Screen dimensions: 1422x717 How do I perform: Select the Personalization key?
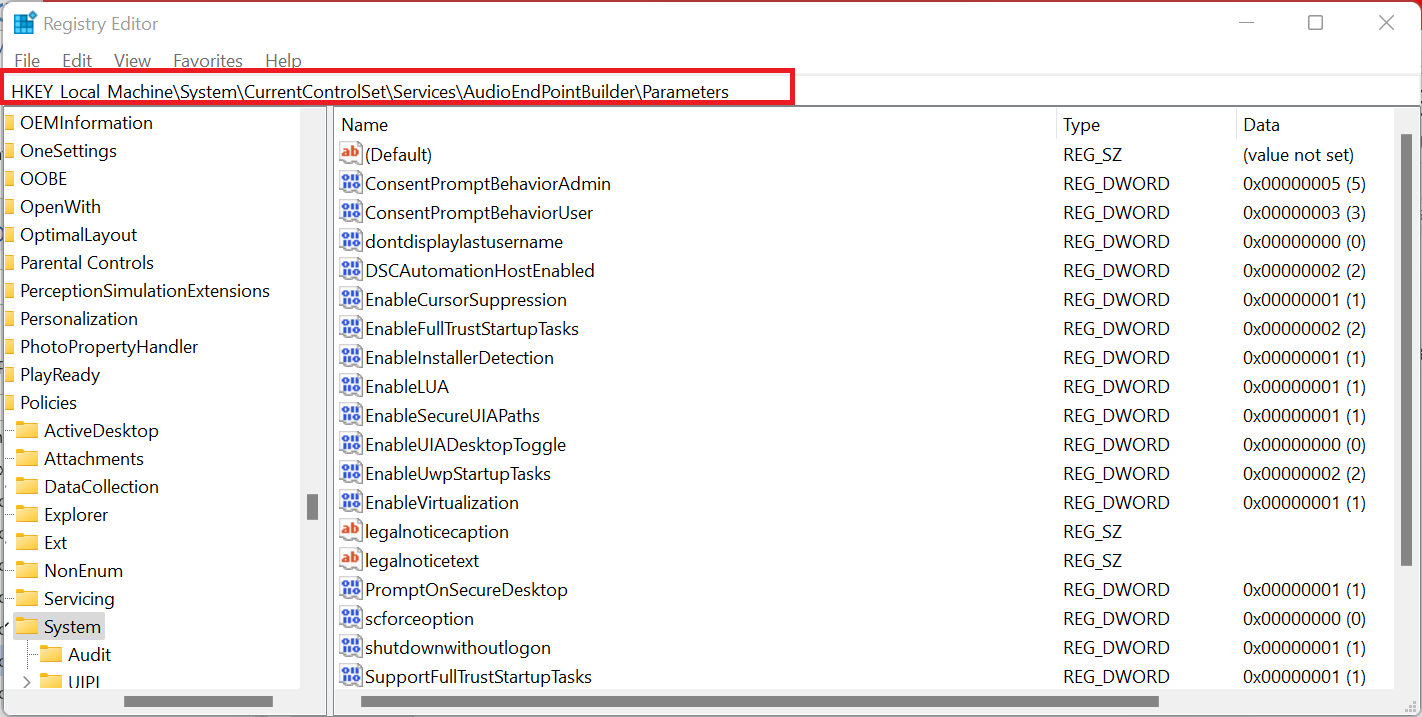click(x=79, y=319)
